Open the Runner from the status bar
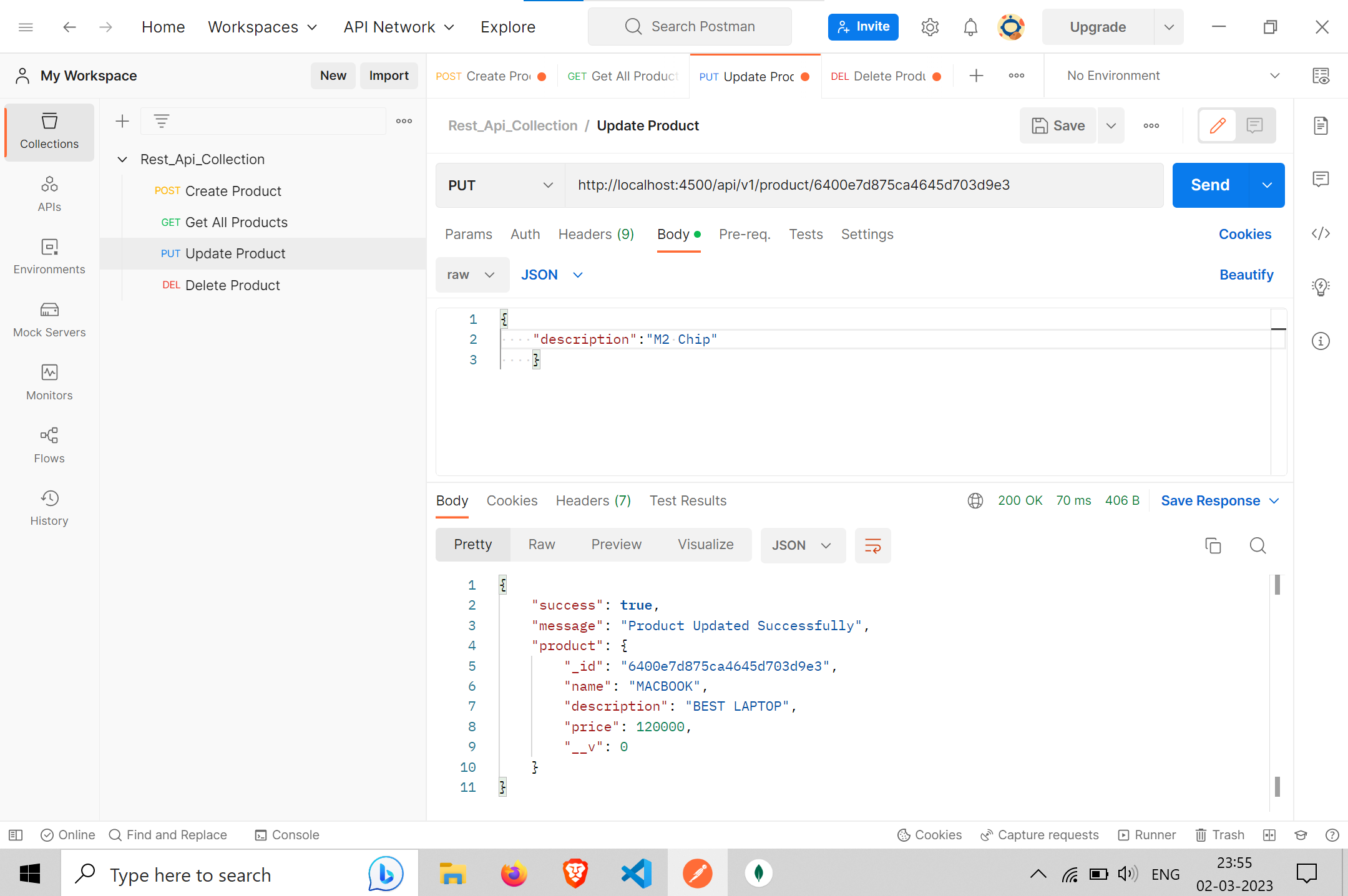This screenshot has height=896, width=1348. click(x=1147, y=834)
